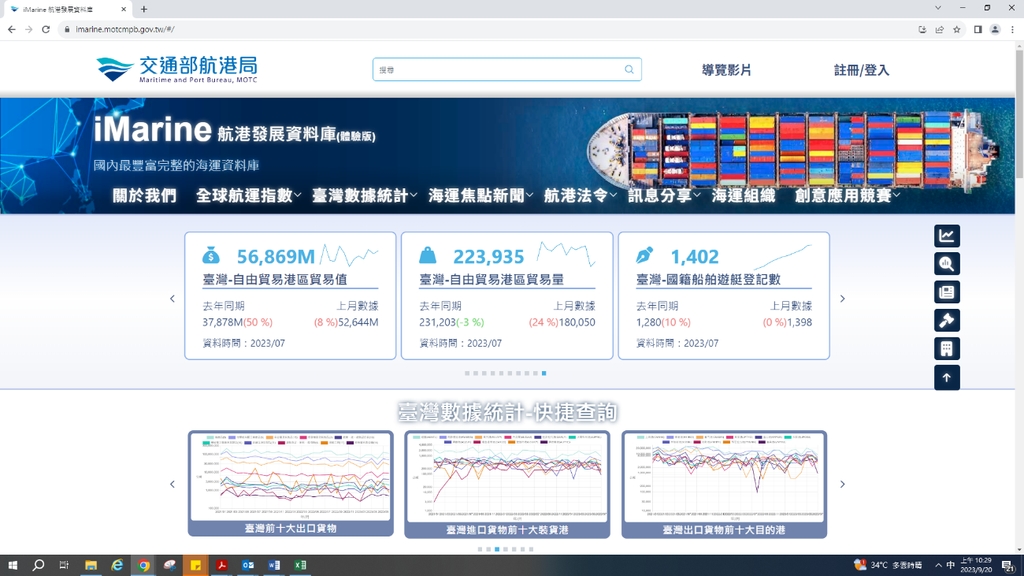1024x576 pixels.
Task: Expand the 創意應用競賽 menu
Action: pyautogui.click(x=847, y=195)
